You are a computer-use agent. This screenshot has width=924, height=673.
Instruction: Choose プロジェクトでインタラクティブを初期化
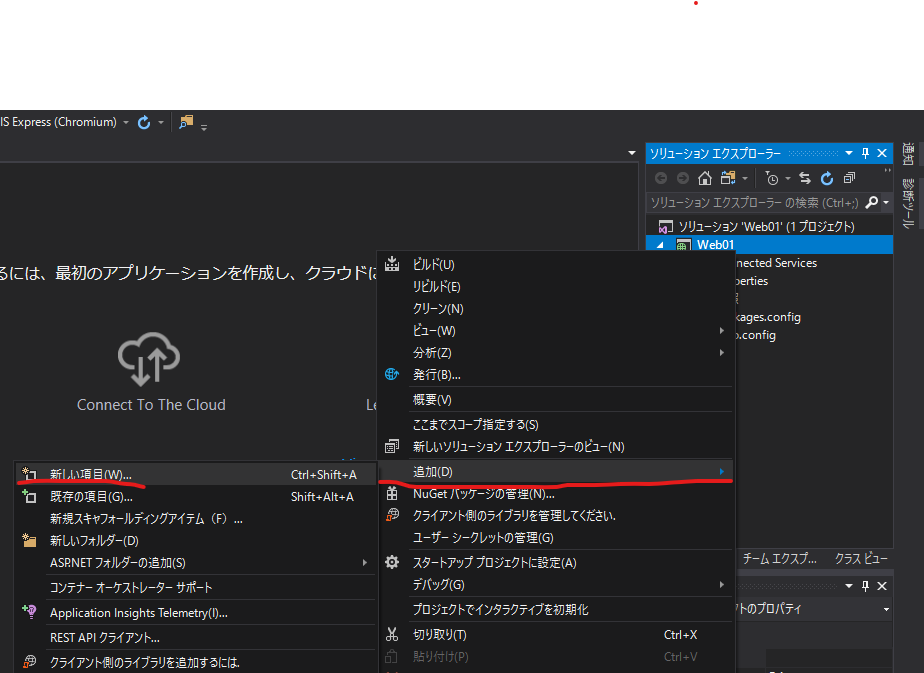point(556,609)
